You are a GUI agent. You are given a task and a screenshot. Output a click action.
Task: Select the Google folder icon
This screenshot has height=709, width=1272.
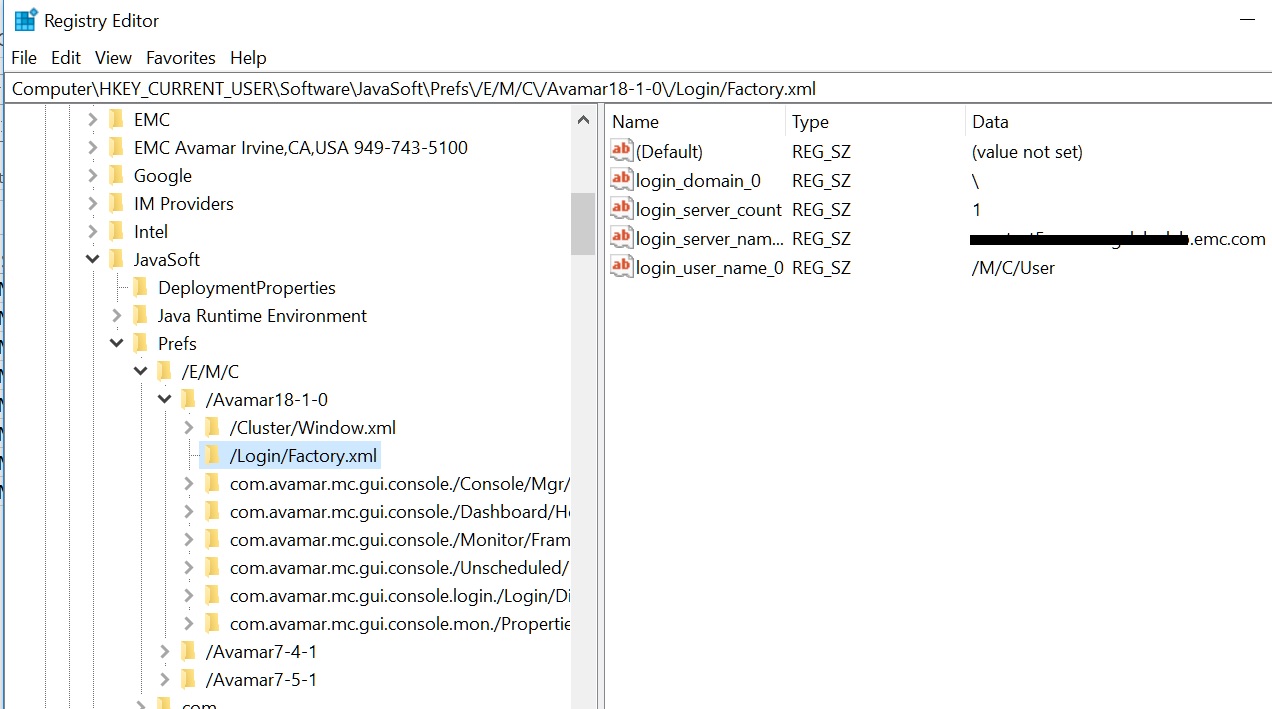click(x=115, y=175)
